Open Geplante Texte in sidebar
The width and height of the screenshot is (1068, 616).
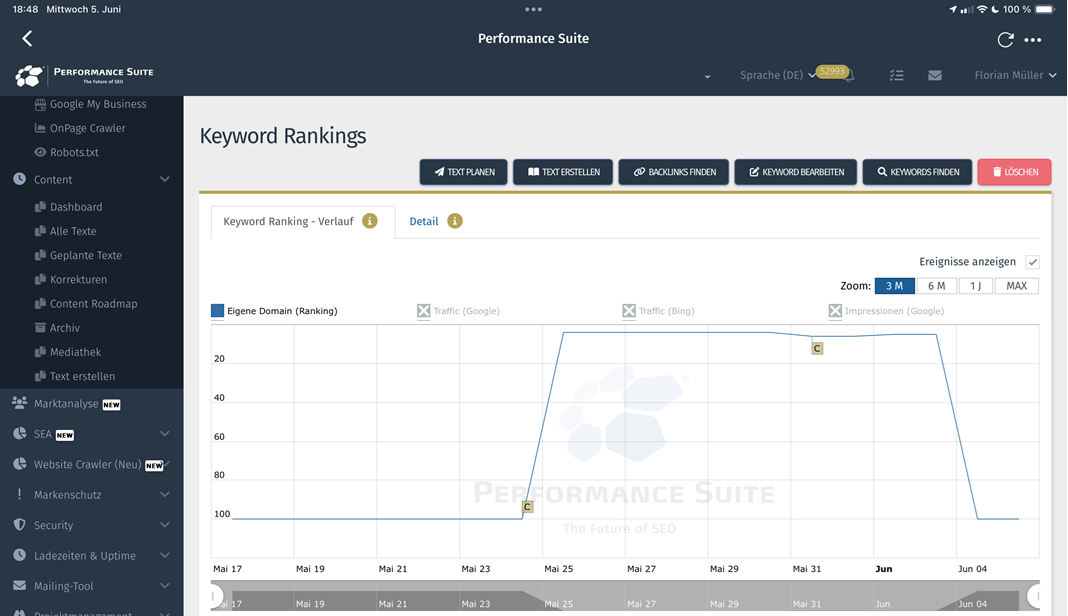pos(86,255)
